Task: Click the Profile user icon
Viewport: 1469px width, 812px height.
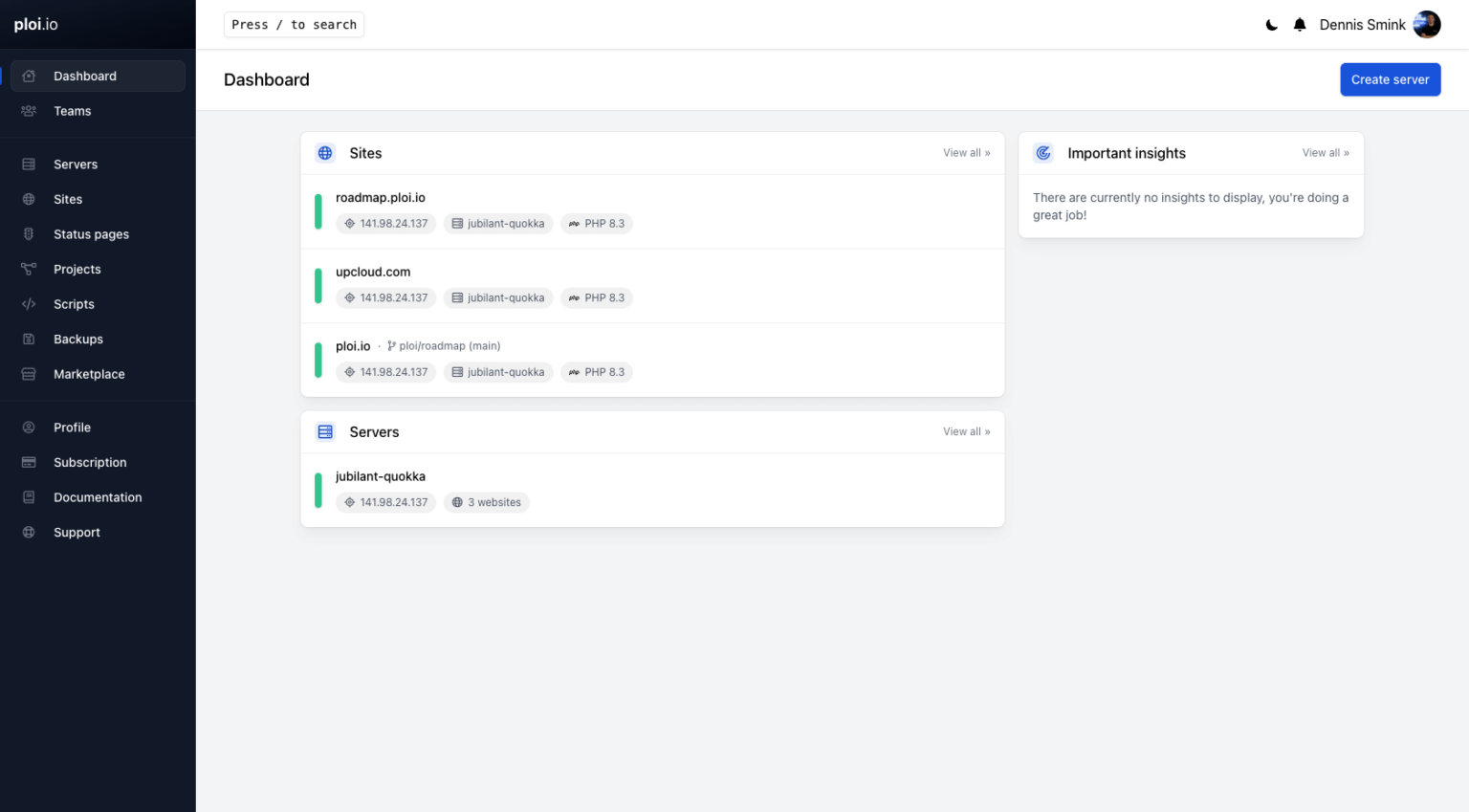Action: [29, 428]
